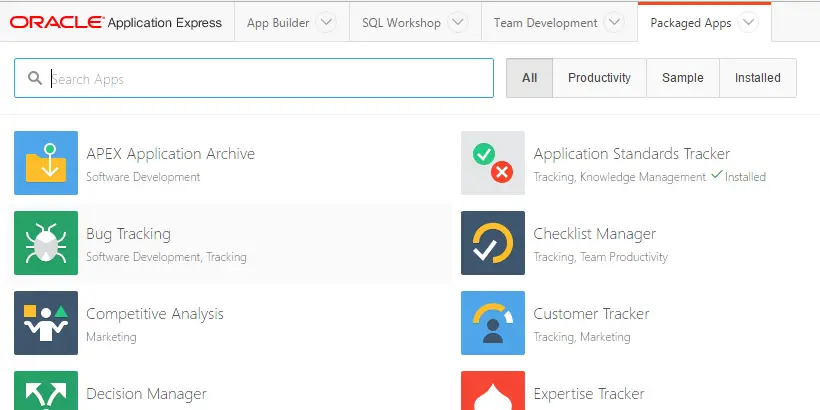Image resolution: width=820 pixels, height=410 pixels.
Task: Open the Expertise Tracker red icon
Action: pyautogui.click(x=493, y=390)
